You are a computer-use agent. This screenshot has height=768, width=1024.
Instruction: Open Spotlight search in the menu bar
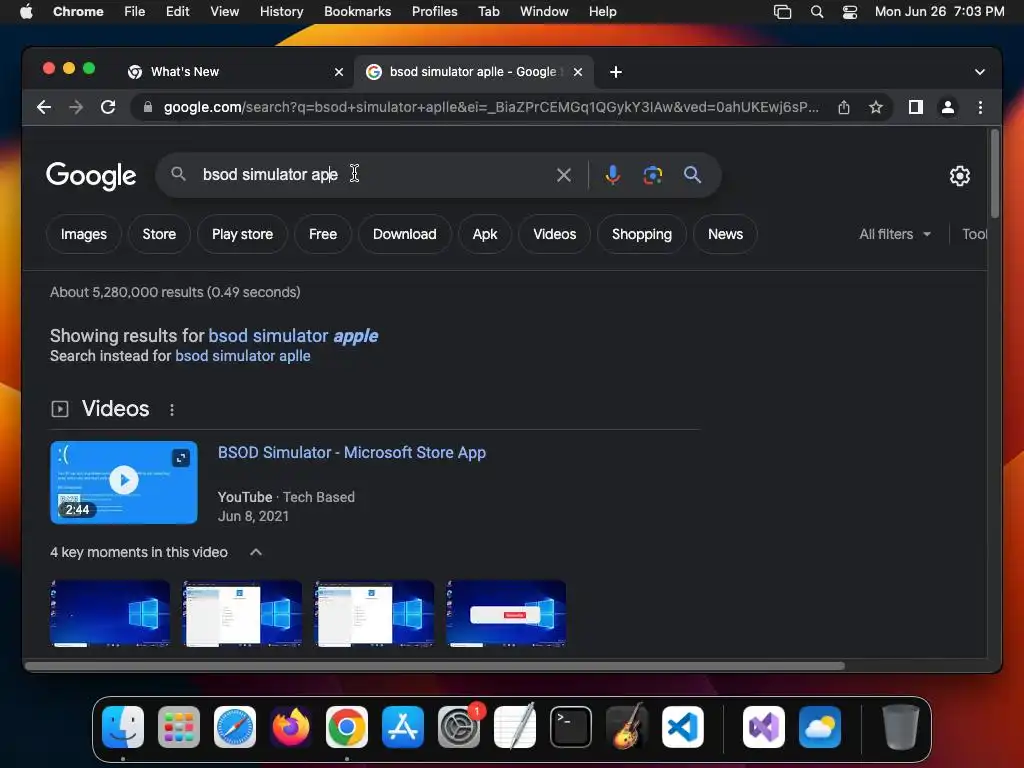coord(816,12)
